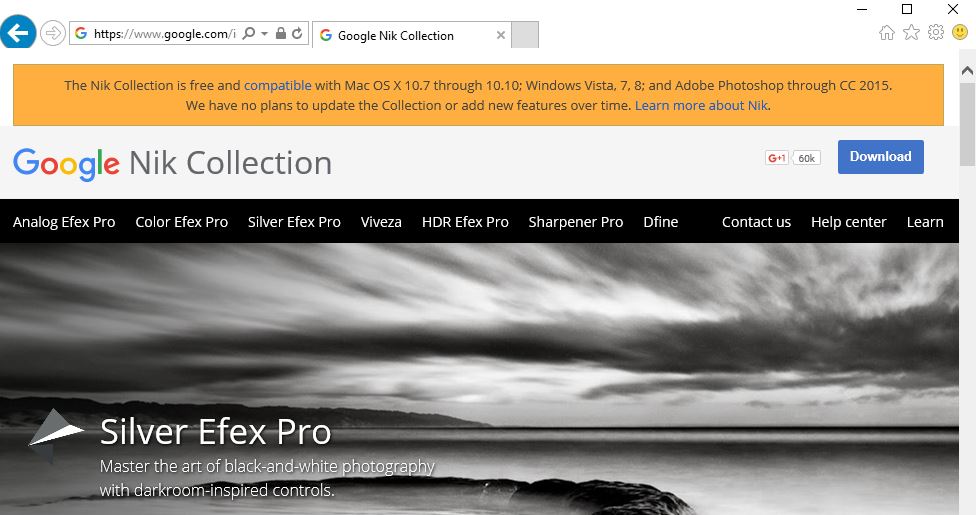Click the 'Google Nik Collection' page title
The image size is (976, 515).
pos(172,164)
